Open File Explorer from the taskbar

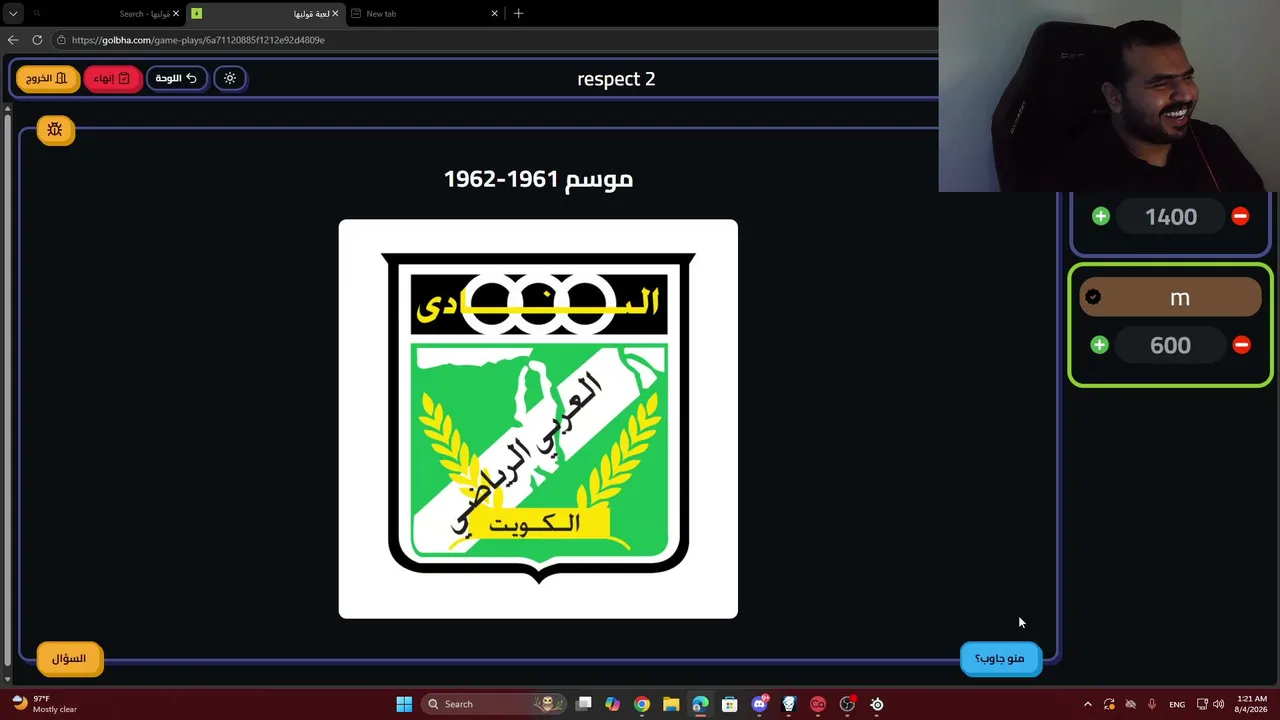[671, 704]
